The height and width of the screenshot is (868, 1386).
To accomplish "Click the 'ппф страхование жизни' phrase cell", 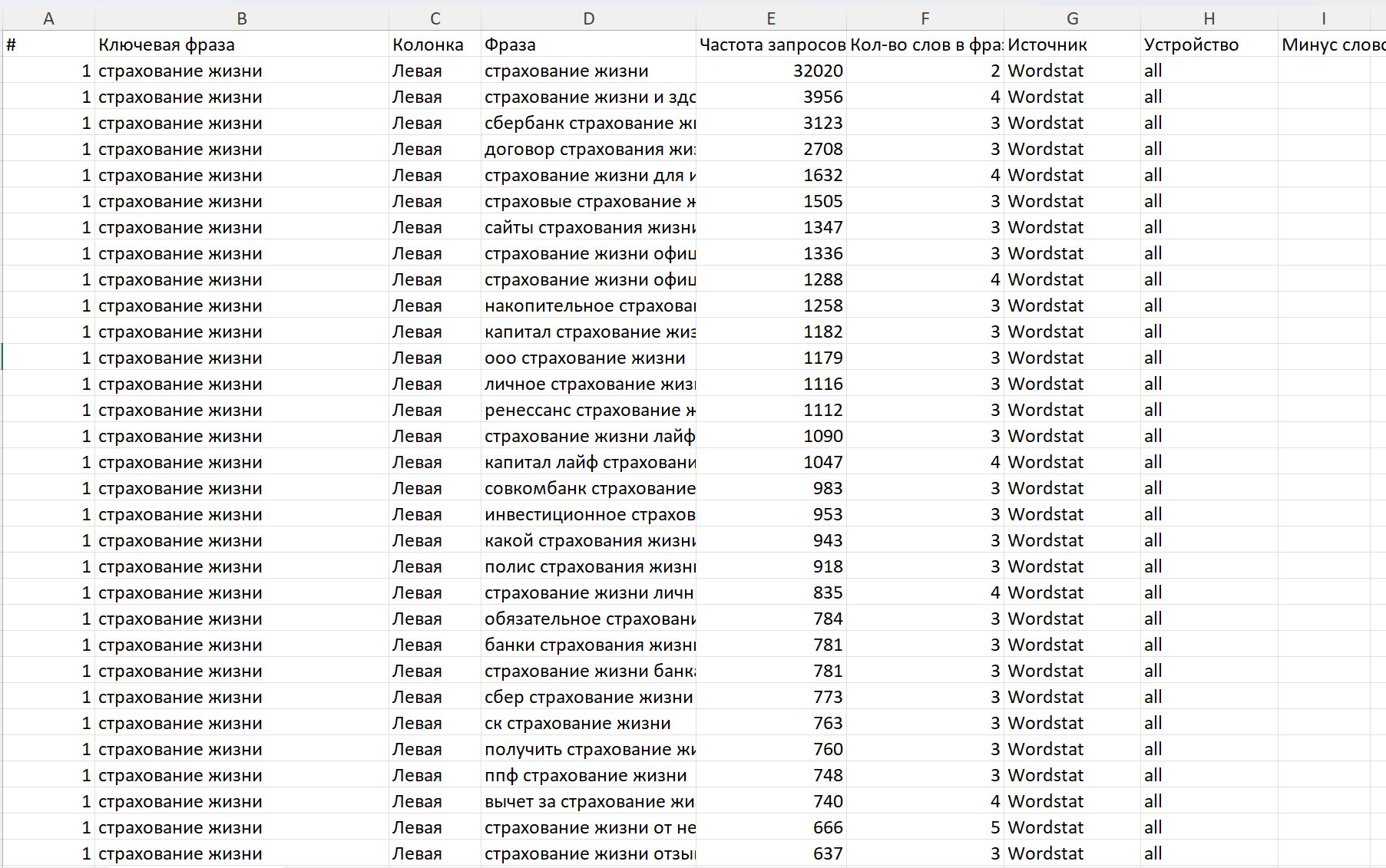I will [x=588, y=775].
